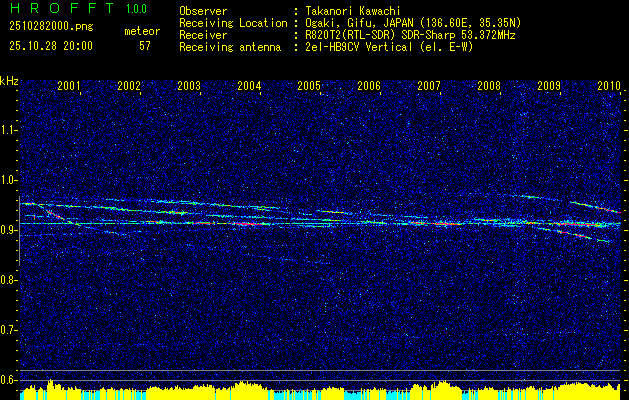Screen dimensions: 629x400
Task: Click the 2005 time marker
Action: tap(309, 85)
